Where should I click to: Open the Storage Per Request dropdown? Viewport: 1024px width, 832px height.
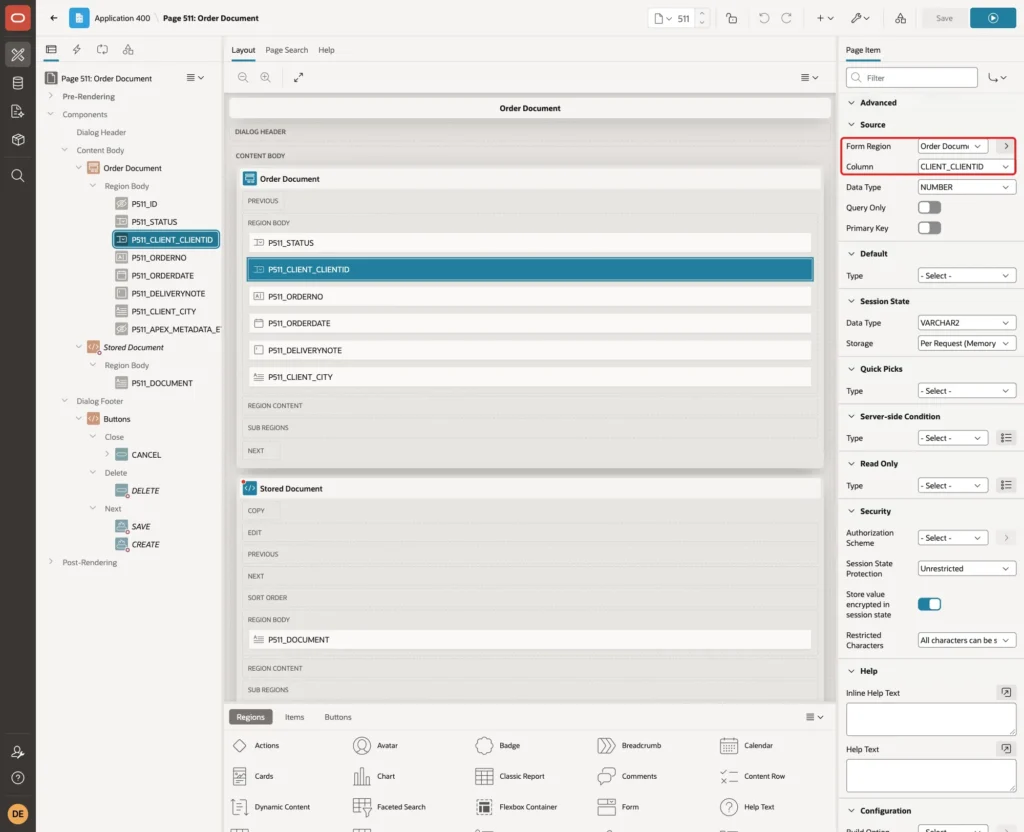[967, 343]
